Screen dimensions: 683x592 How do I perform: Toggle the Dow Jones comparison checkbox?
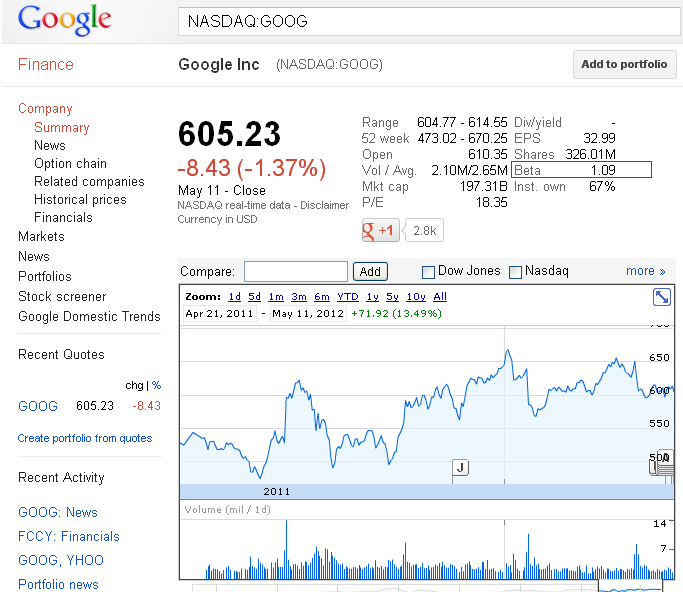(x=428, y=272)
